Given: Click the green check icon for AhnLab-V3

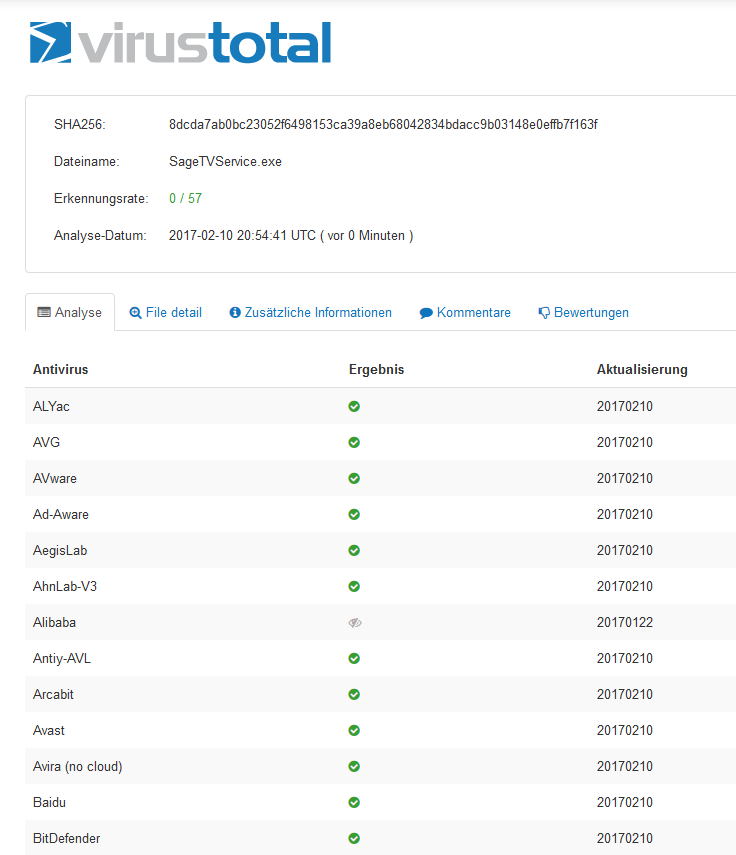Looking at the screenshot, I should tap(354, 586).
